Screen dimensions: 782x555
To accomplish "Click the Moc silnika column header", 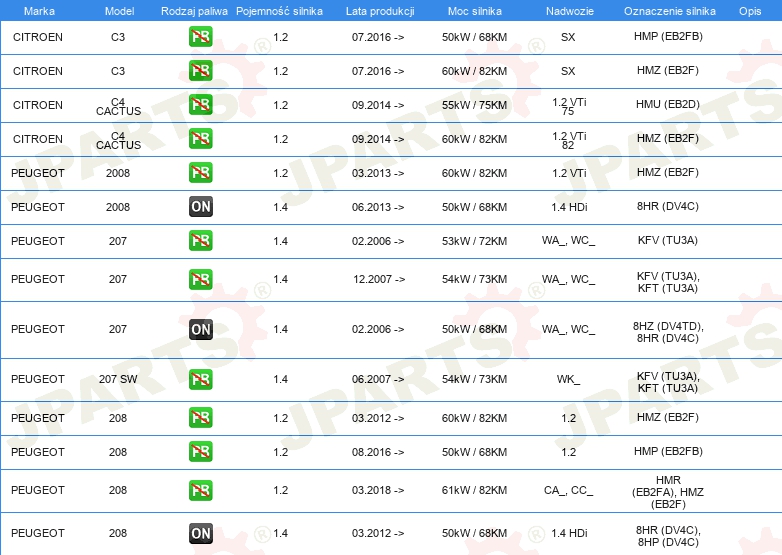I will [x=475, y=10].
